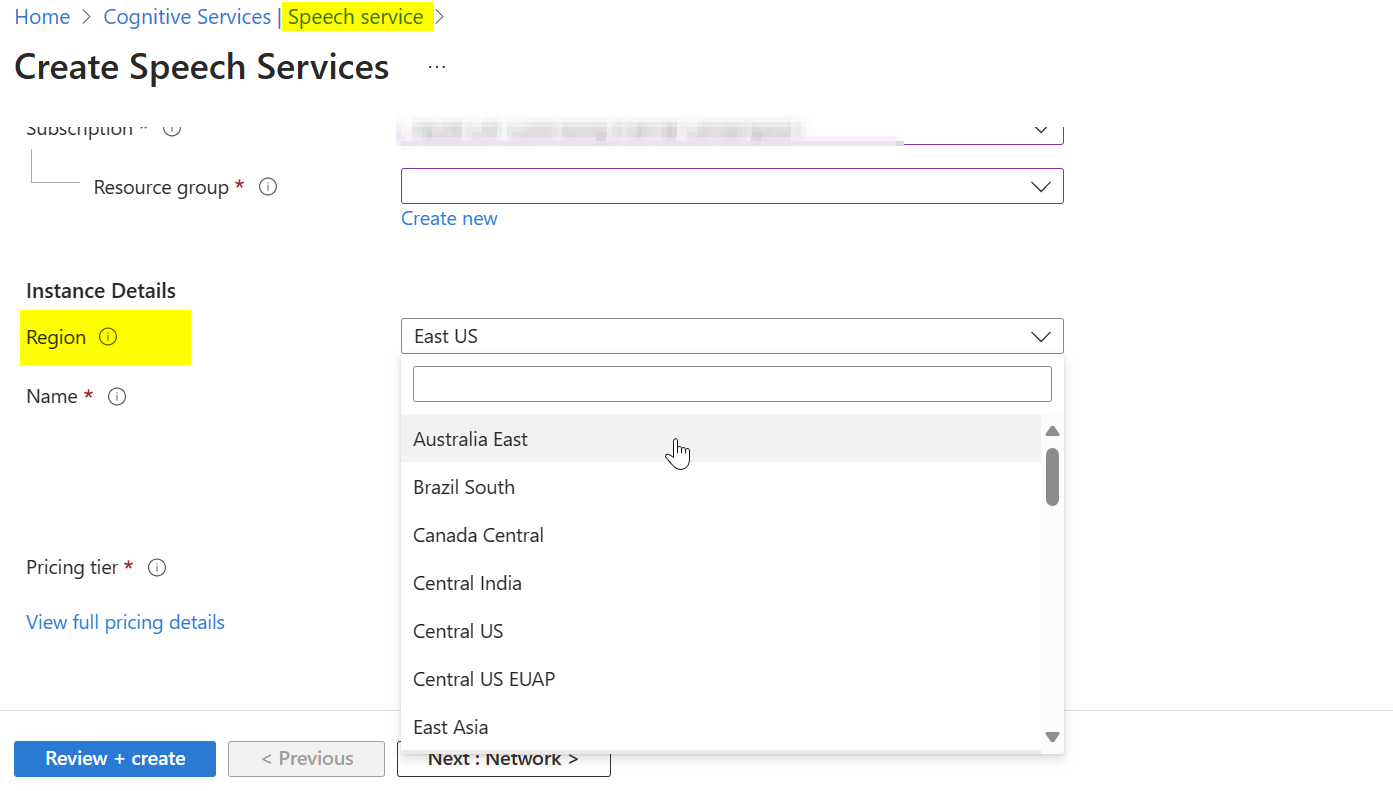The width and height of the screenshot is (1393, 791).
Task: Select Central India region
Action: [x=721, y=583]
